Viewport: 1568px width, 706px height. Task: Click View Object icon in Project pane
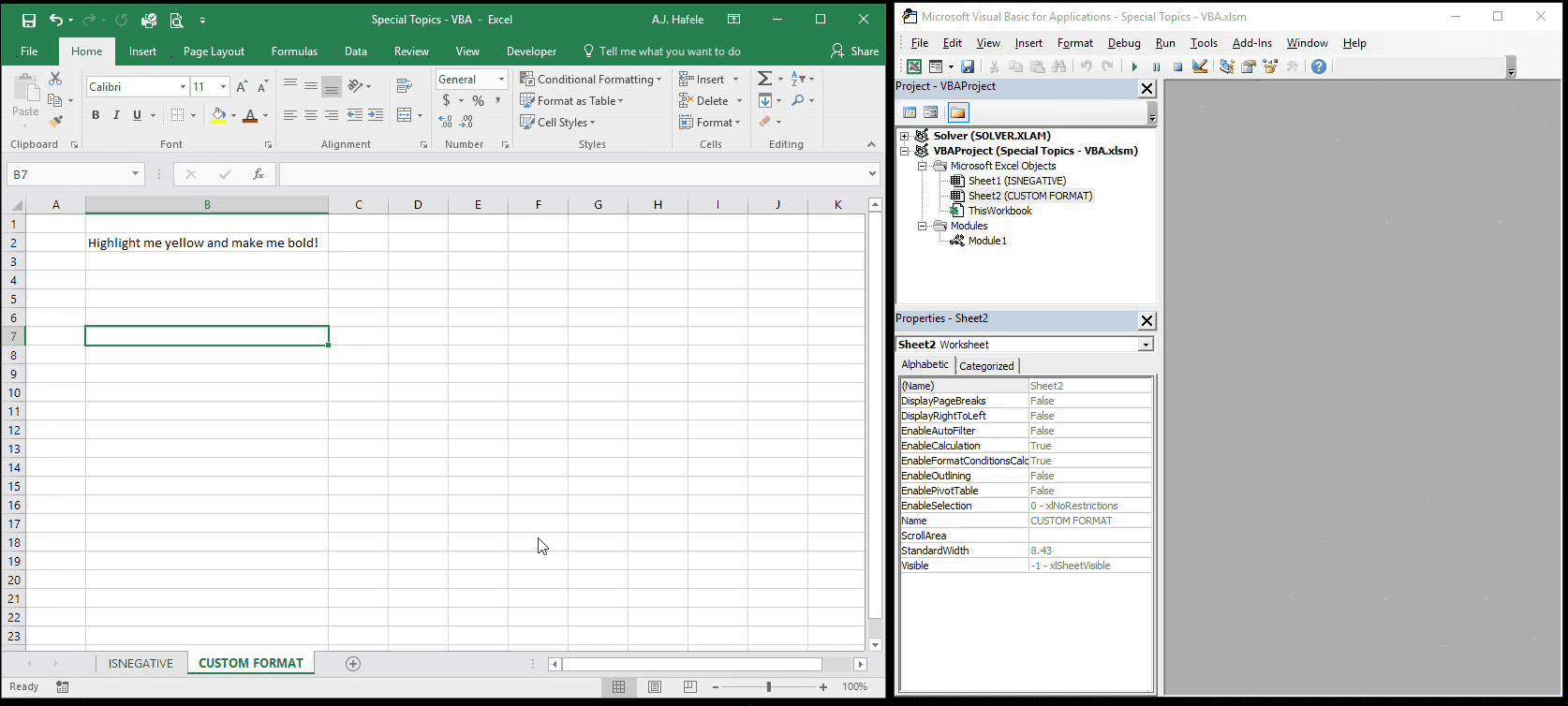point(931,112)
